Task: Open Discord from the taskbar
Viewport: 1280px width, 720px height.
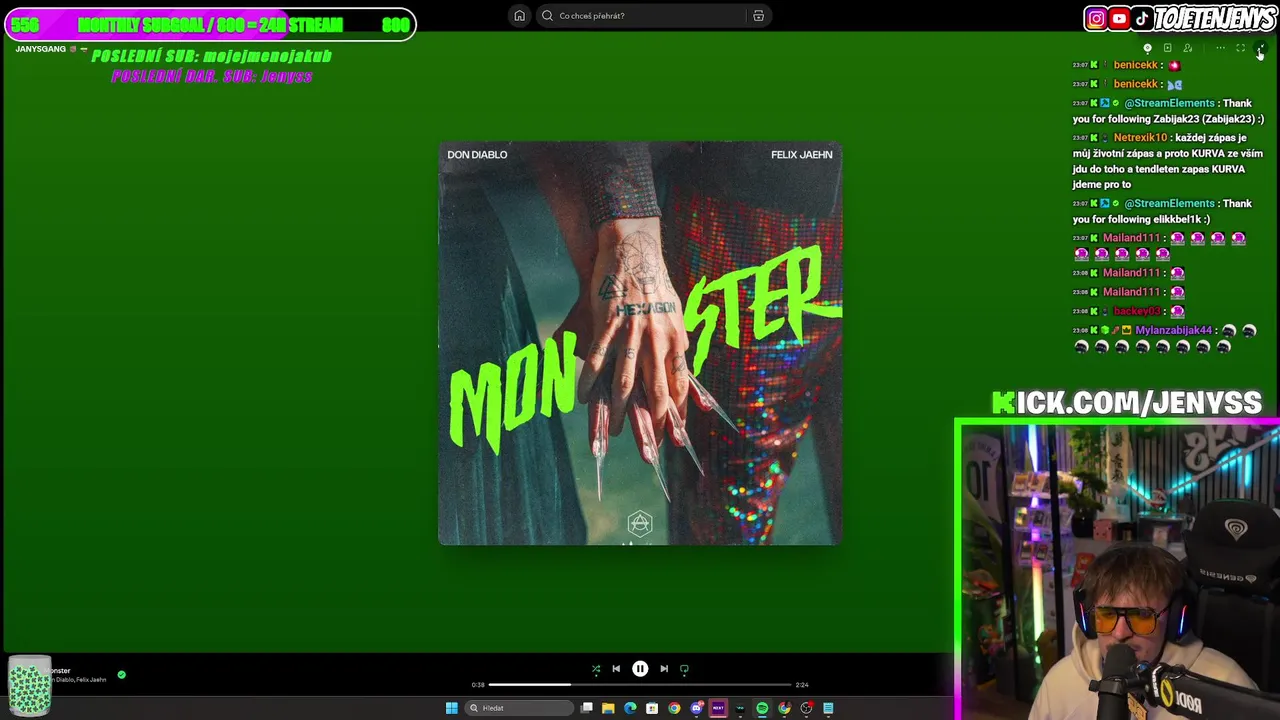Action: [697, 708]
